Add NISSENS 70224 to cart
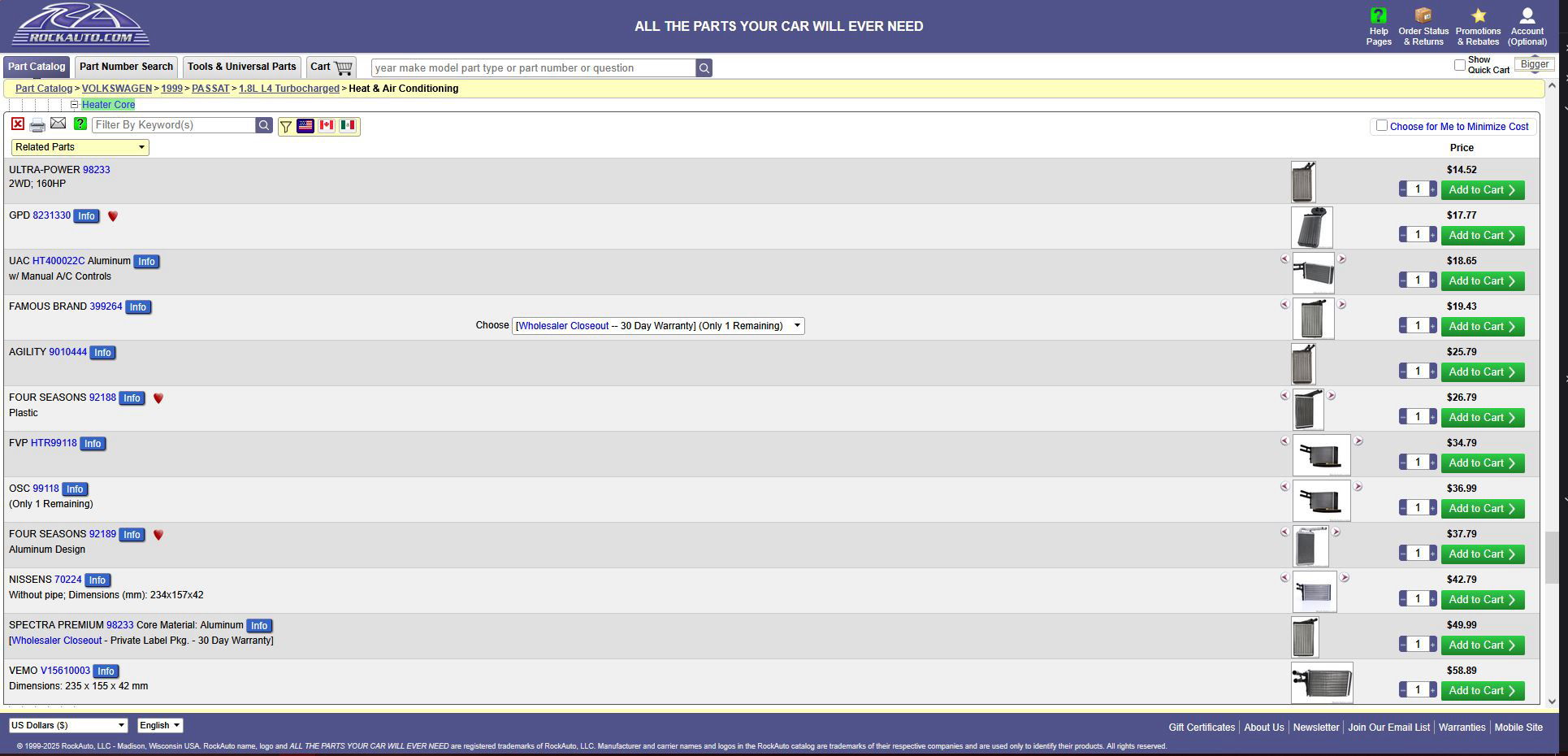1568x756 pixels. (1483, 600)
